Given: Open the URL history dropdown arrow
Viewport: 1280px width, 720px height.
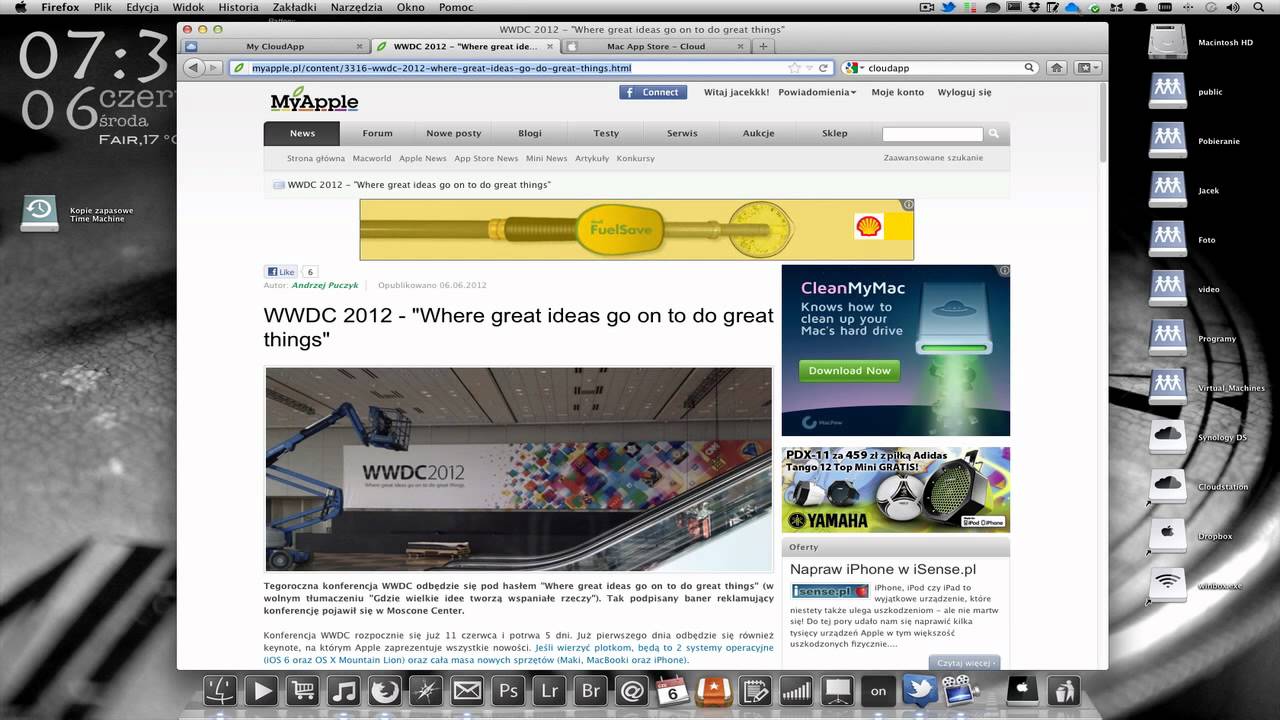Looking at the screenshot, I should click(x=809, y=68).
